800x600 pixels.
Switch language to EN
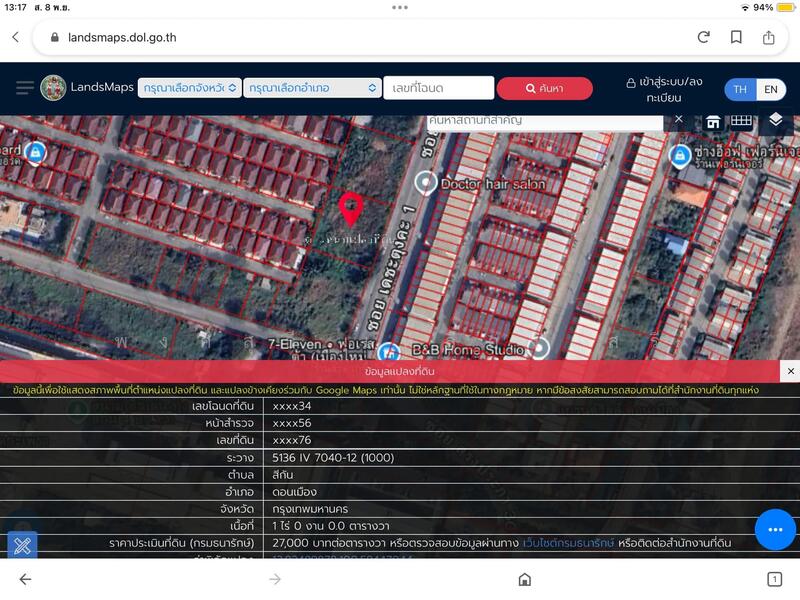click(770, 89)
